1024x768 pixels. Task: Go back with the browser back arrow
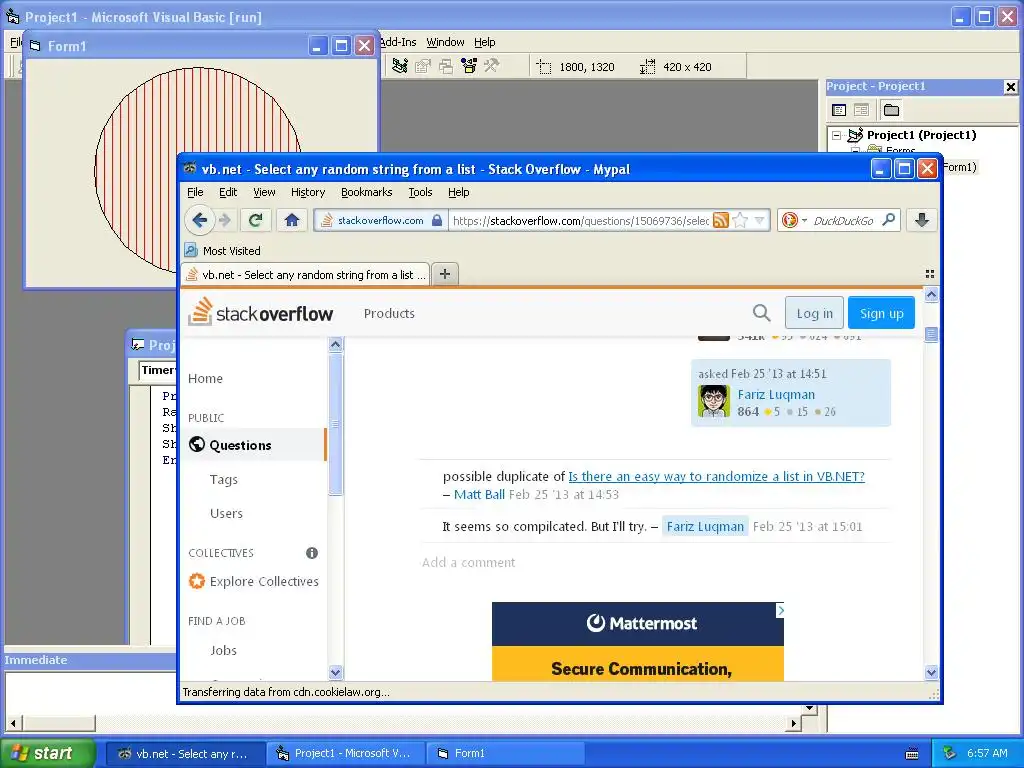coord(200,220)
